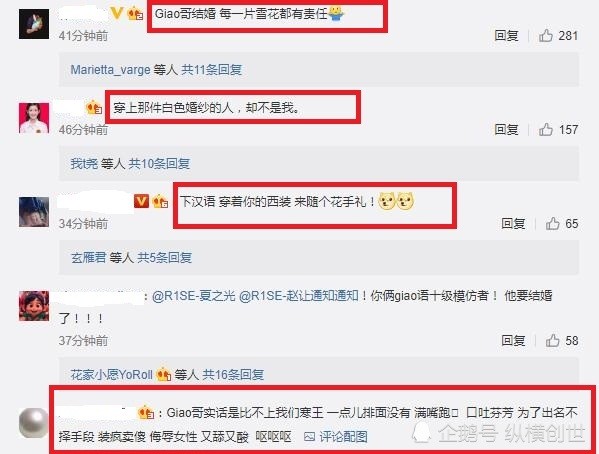Reply to the comment posted 34分钟前
599x454 pixels.
(x=513, y=224)
